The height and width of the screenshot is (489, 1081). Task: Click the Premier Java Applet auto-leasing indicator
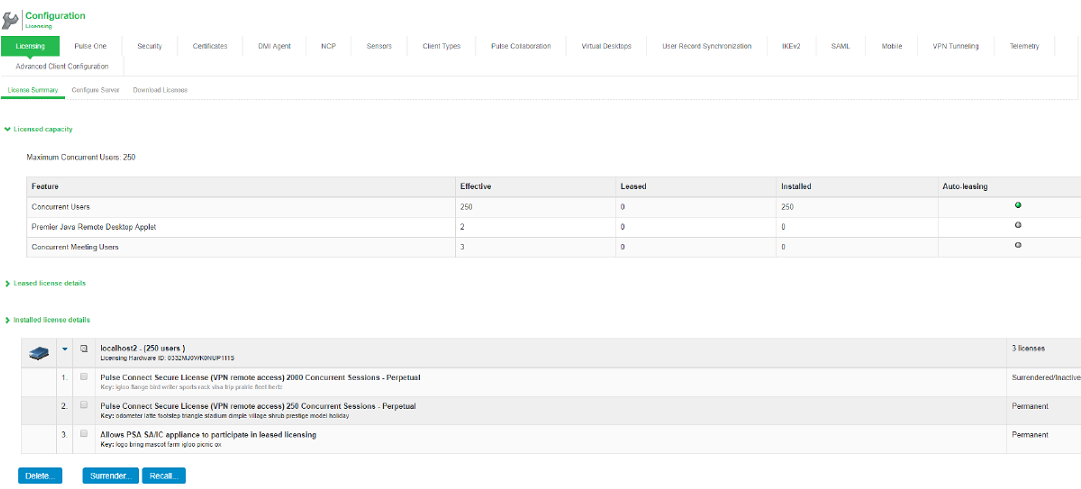pyautogui.click(x=1018, y=225)
